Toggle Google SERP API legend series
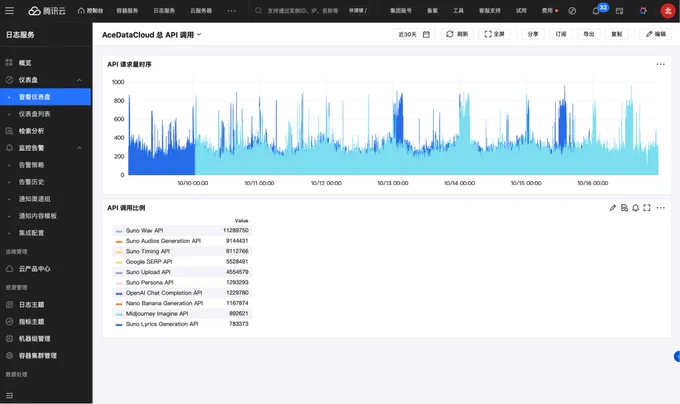This screenshot has height=404, width=680. click(148, 262)
